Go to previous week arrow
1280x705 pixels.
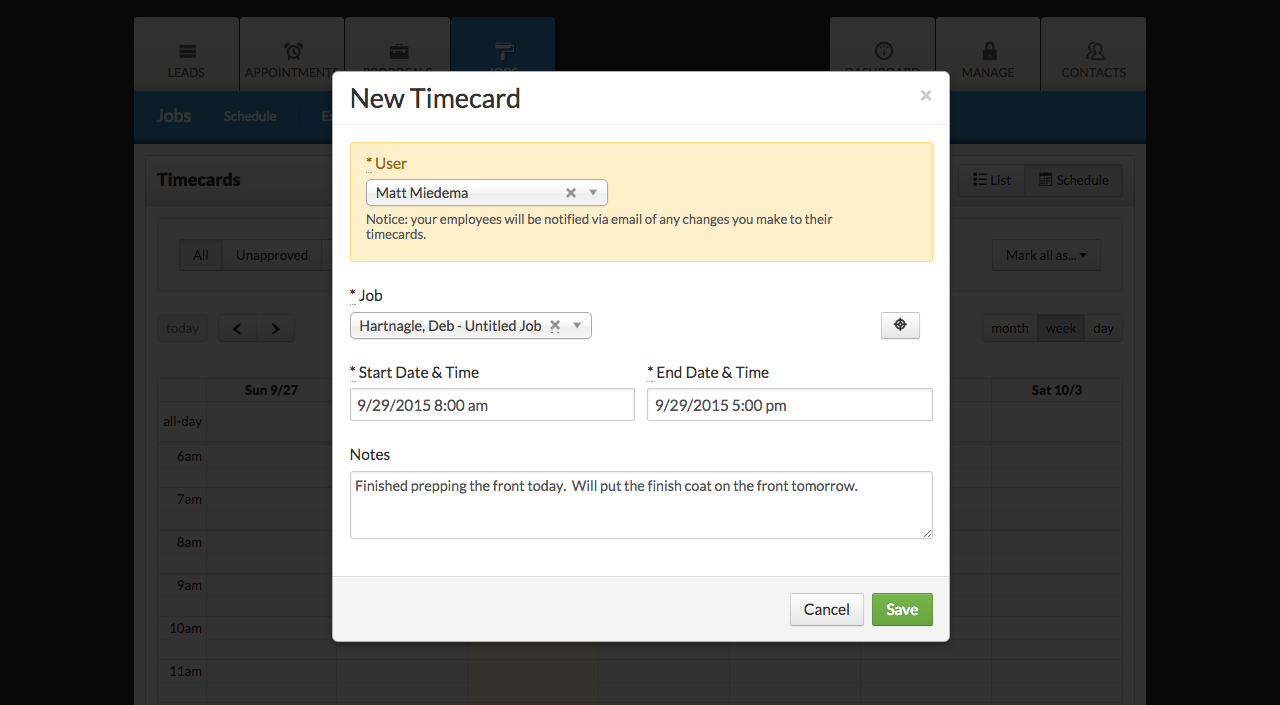pos(238,328)
